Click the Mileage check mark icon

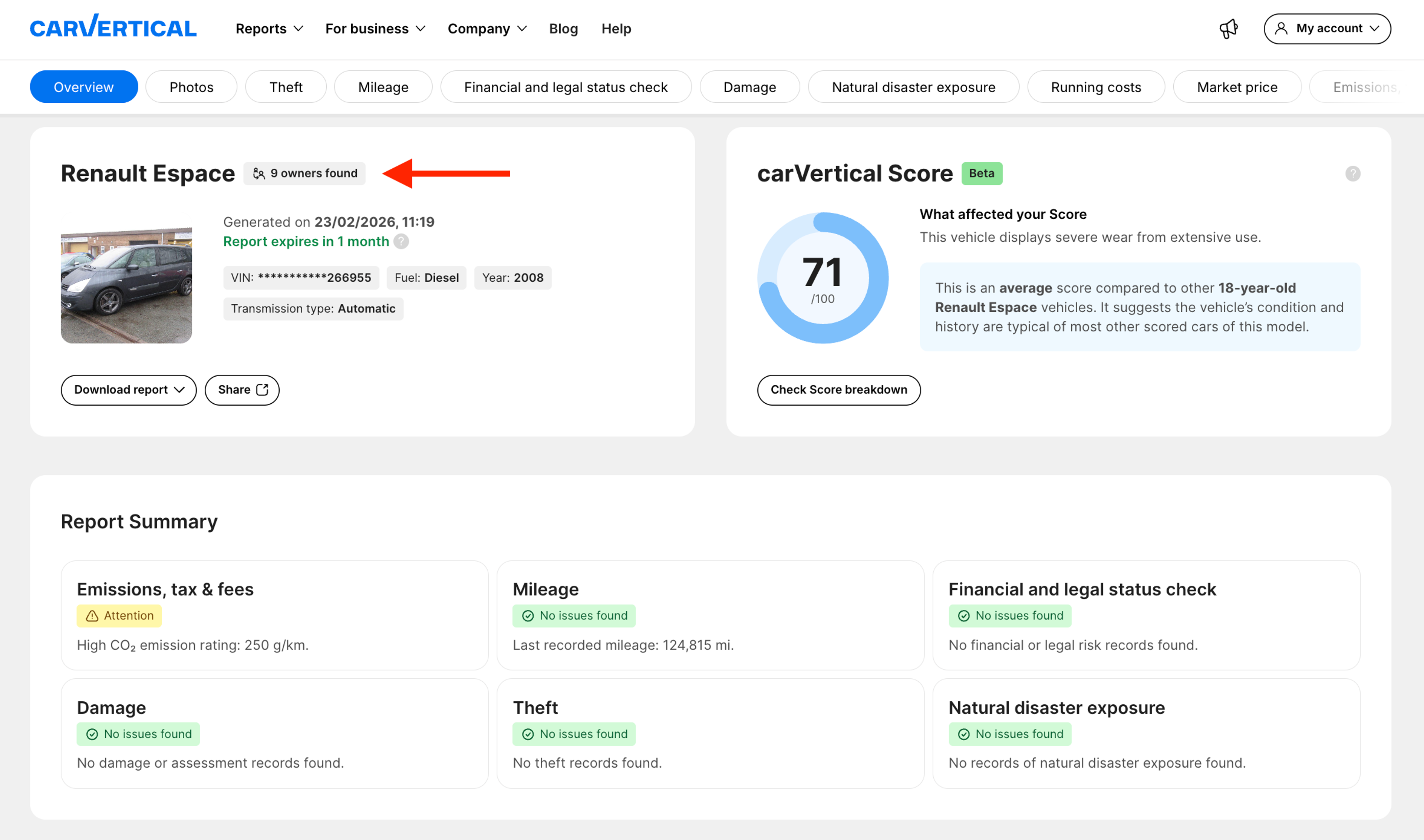(528, 616)
